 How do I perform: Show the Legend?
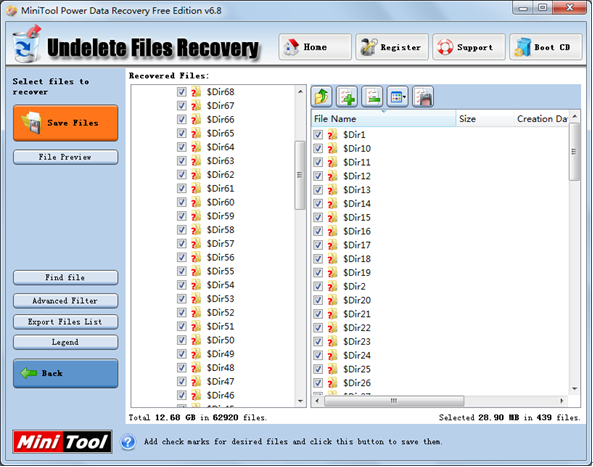pyautogui.click(x=65, y=342)
